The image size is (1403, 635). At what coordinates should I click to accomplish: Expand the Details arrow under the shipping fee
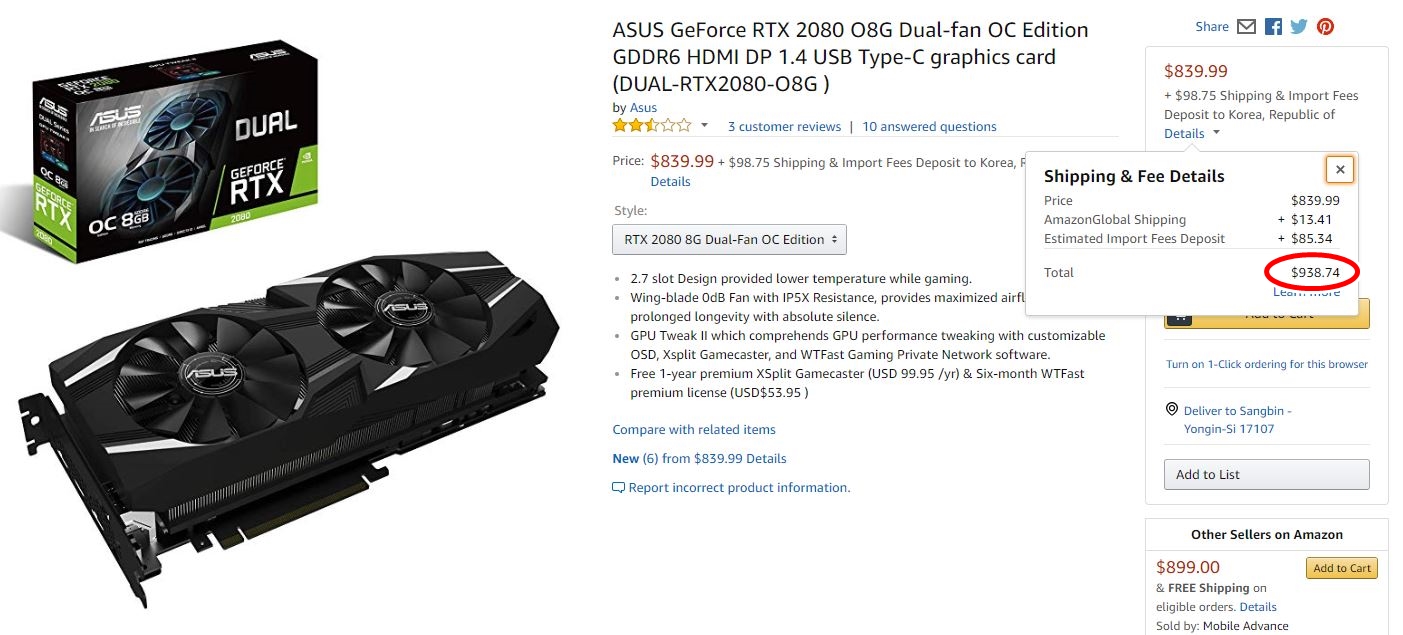(1217, 133)
